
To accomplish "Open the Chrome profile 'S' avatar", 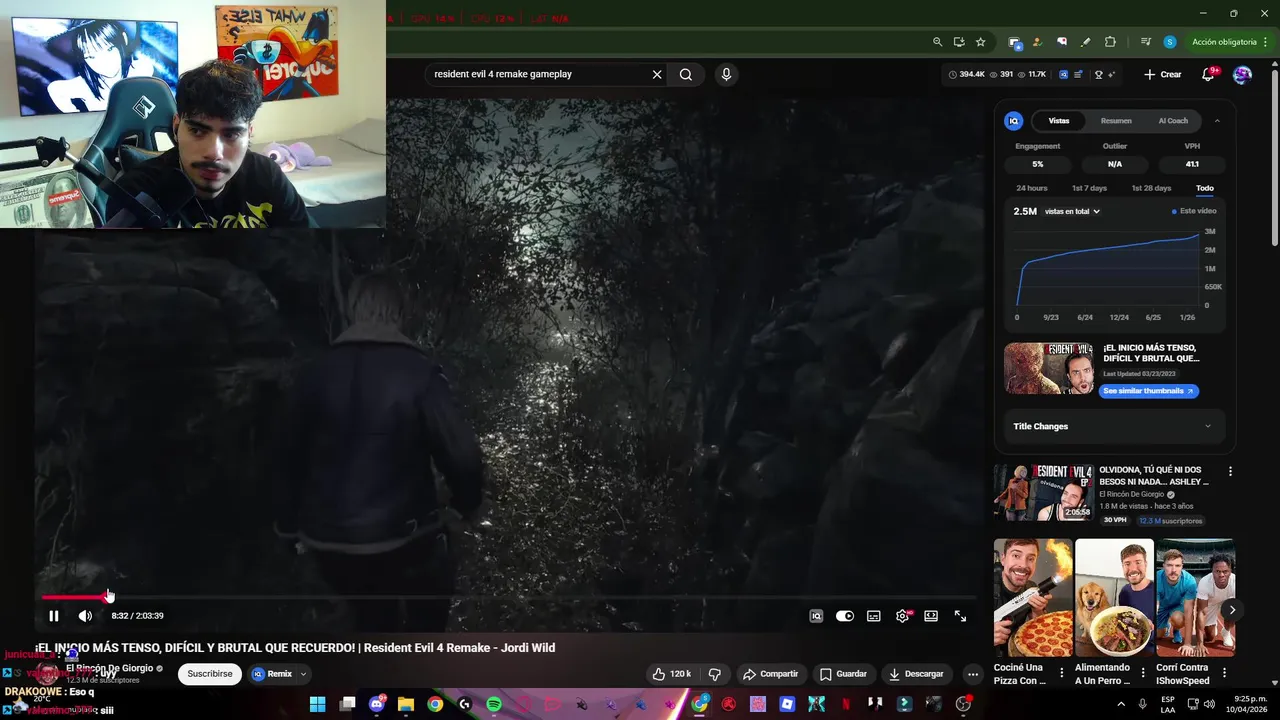I will pos(1170,42).
